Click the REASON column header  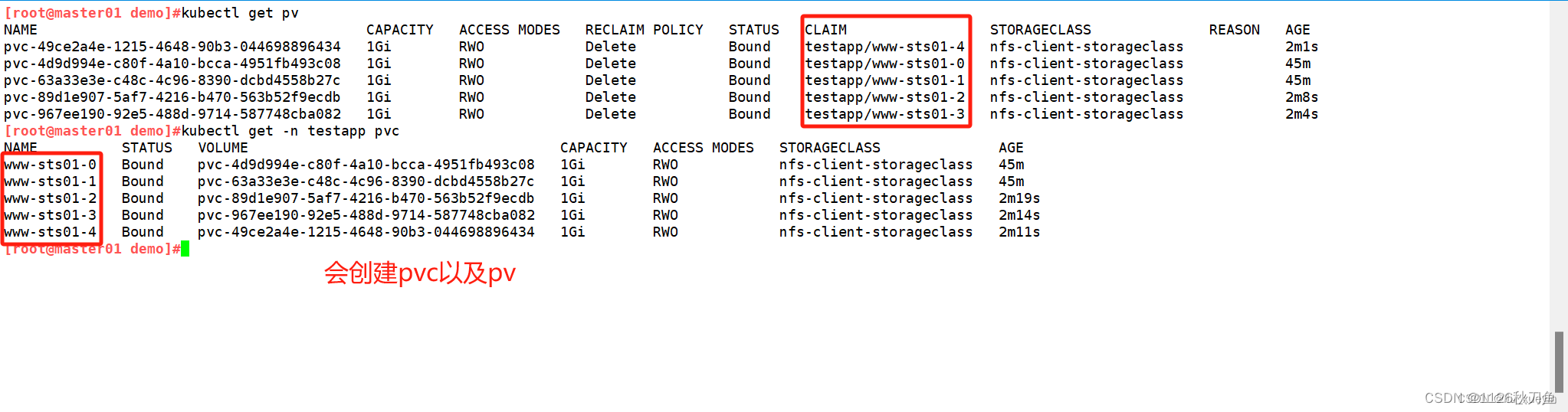[x=1234, y=30]
